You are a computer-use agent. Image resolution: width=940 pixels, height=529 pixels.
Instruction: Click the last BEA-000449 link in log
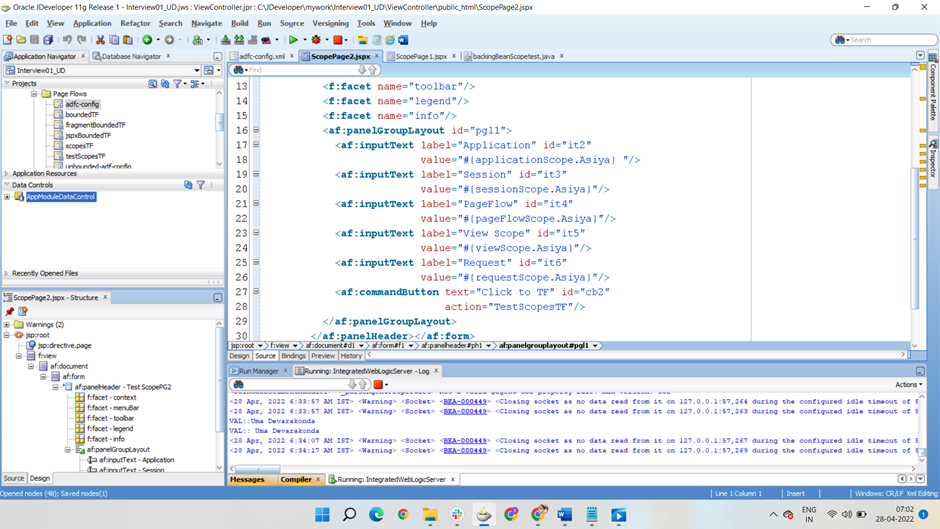click(465, 450)
